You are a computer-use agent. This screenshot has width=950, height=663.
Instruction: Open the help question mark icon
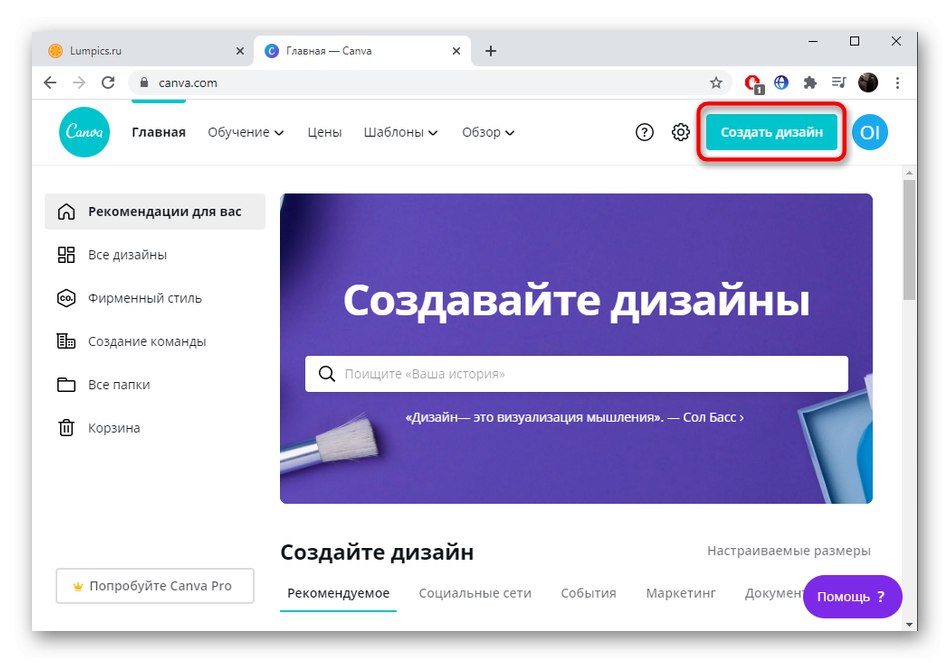644,131
